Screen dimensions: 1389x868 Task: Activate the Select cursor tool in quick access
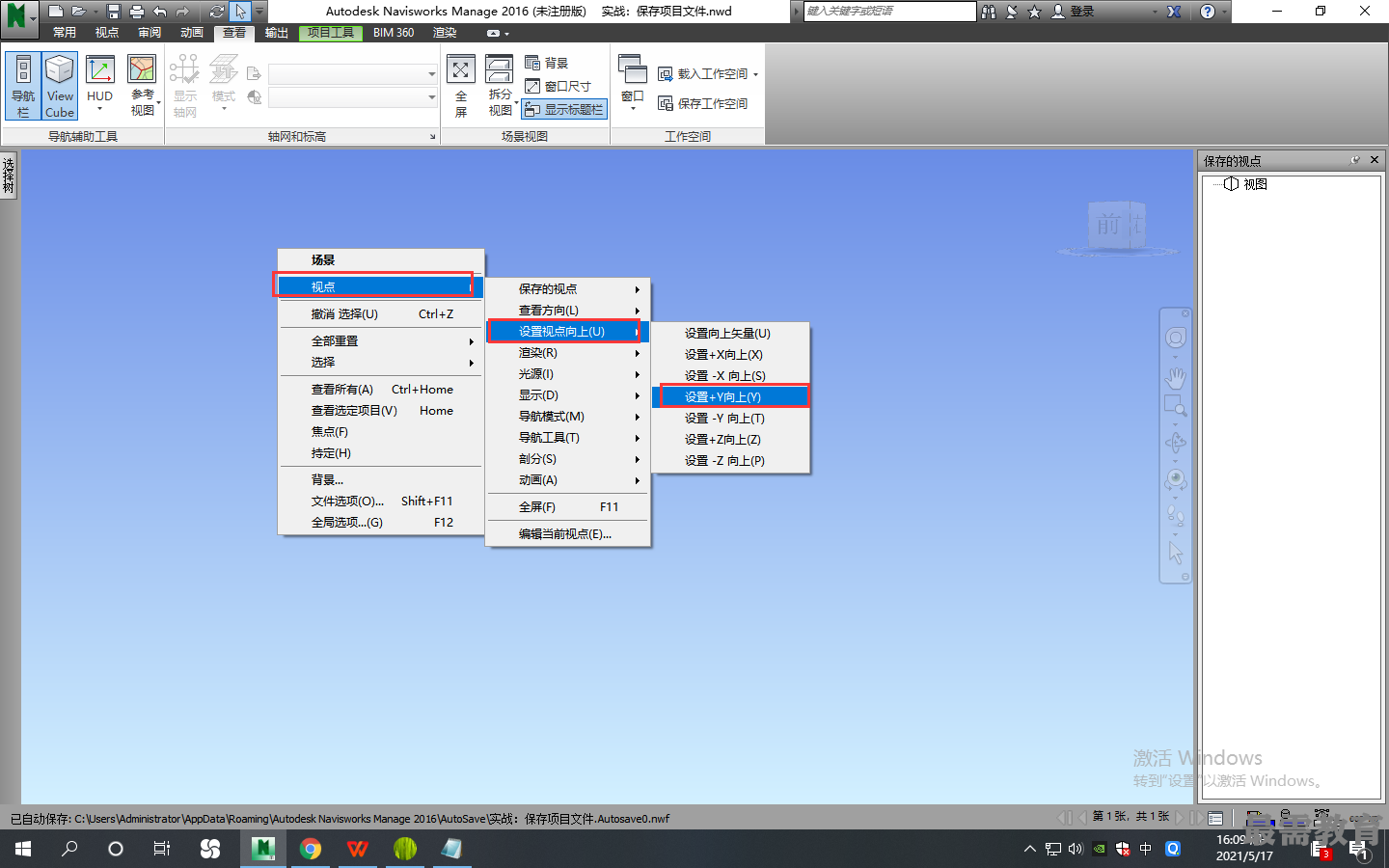tap(240, 12)
